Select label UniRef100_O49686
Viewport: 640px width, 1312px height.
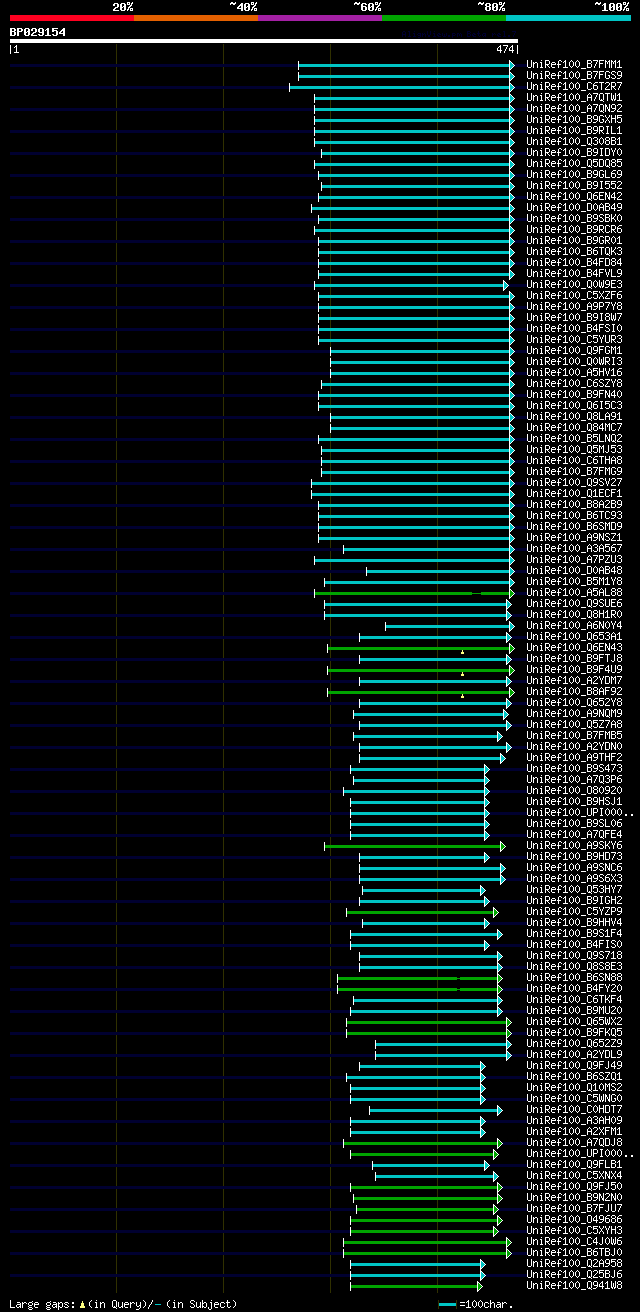point(574,1219)
